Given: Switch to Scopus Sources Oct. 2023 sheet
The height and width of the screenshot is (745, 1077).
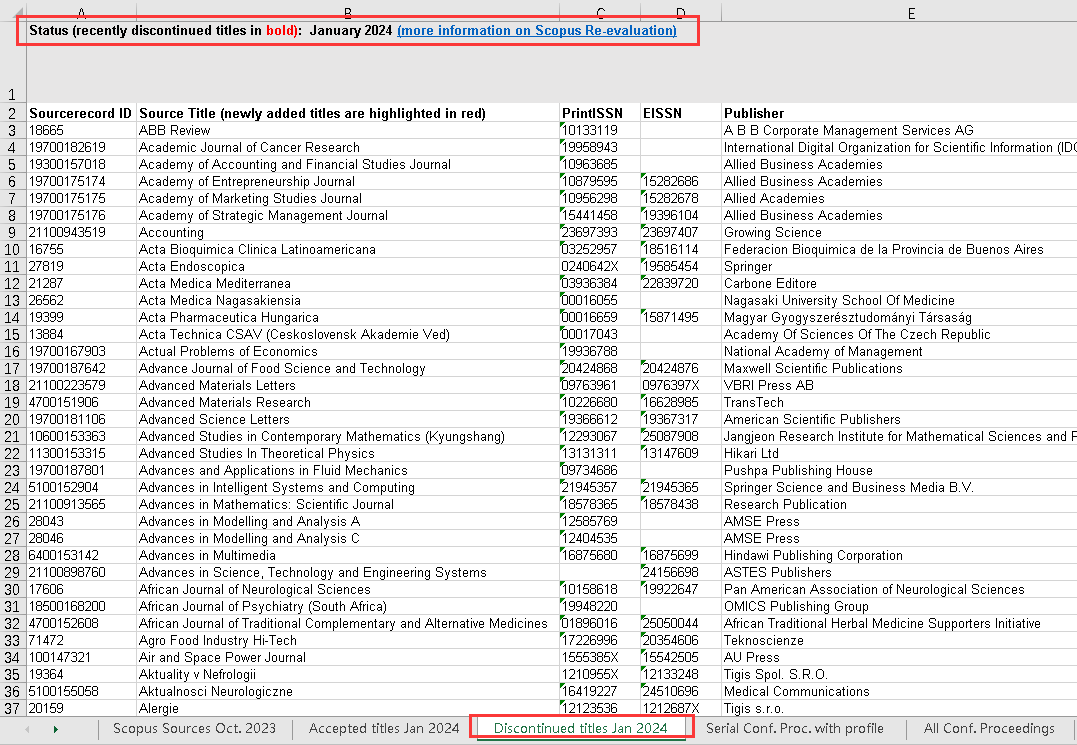Looking at the screenshot, I should [x=194, y=729].
